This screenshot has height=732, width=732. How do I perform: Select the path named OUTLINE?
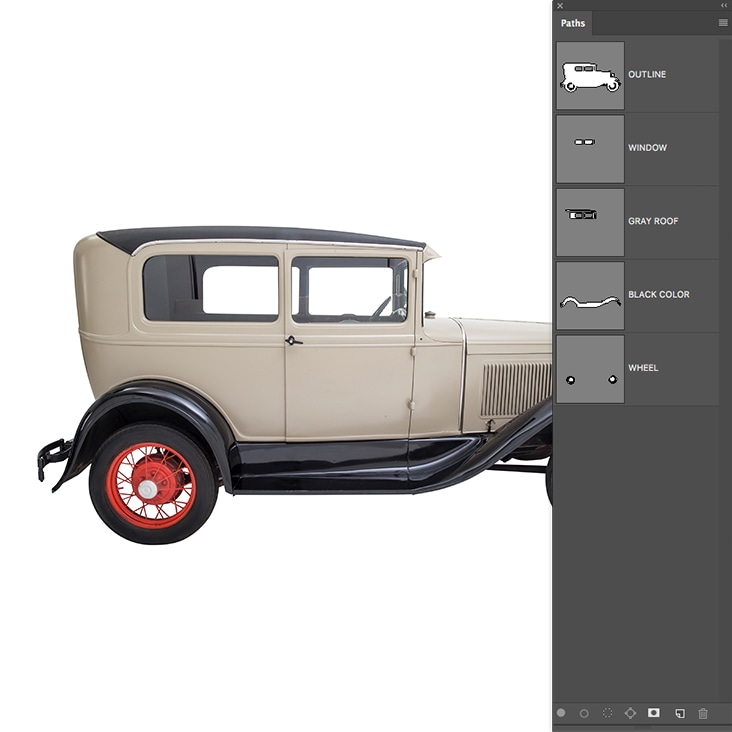click(647, 75)
